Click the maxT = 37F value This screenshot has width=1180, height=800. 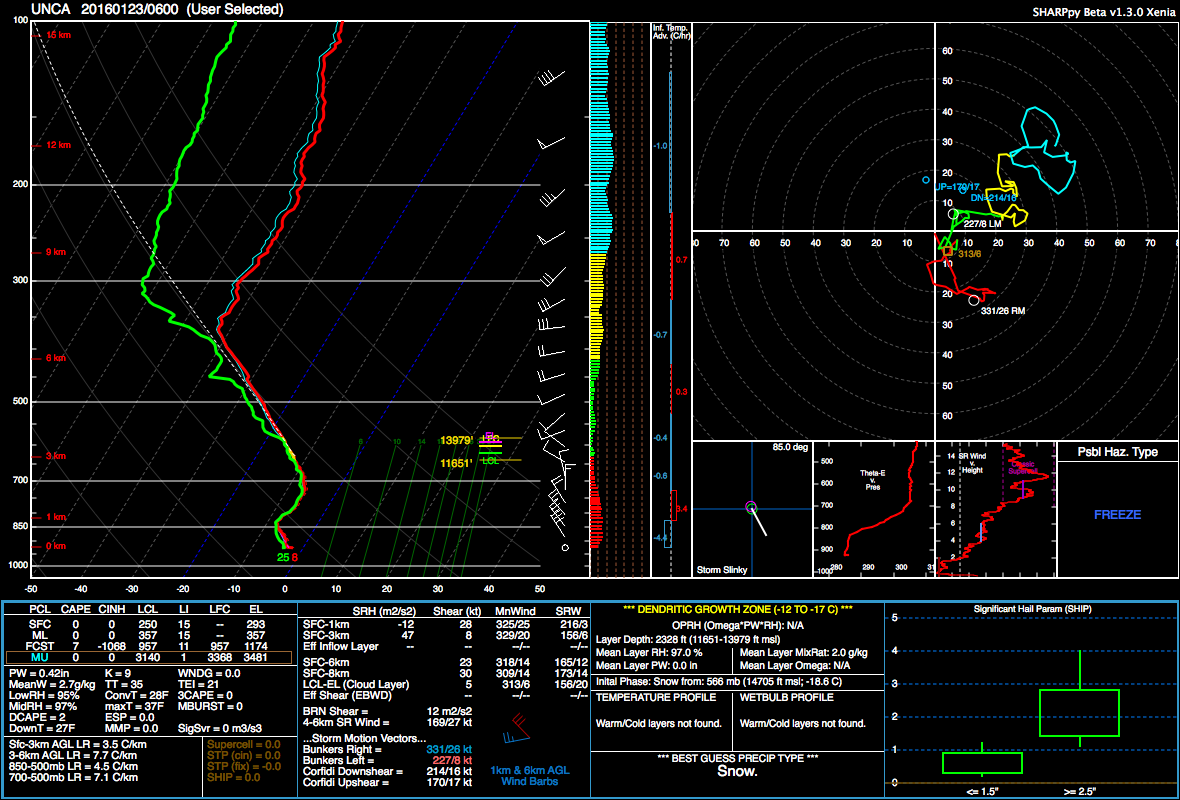134,707
